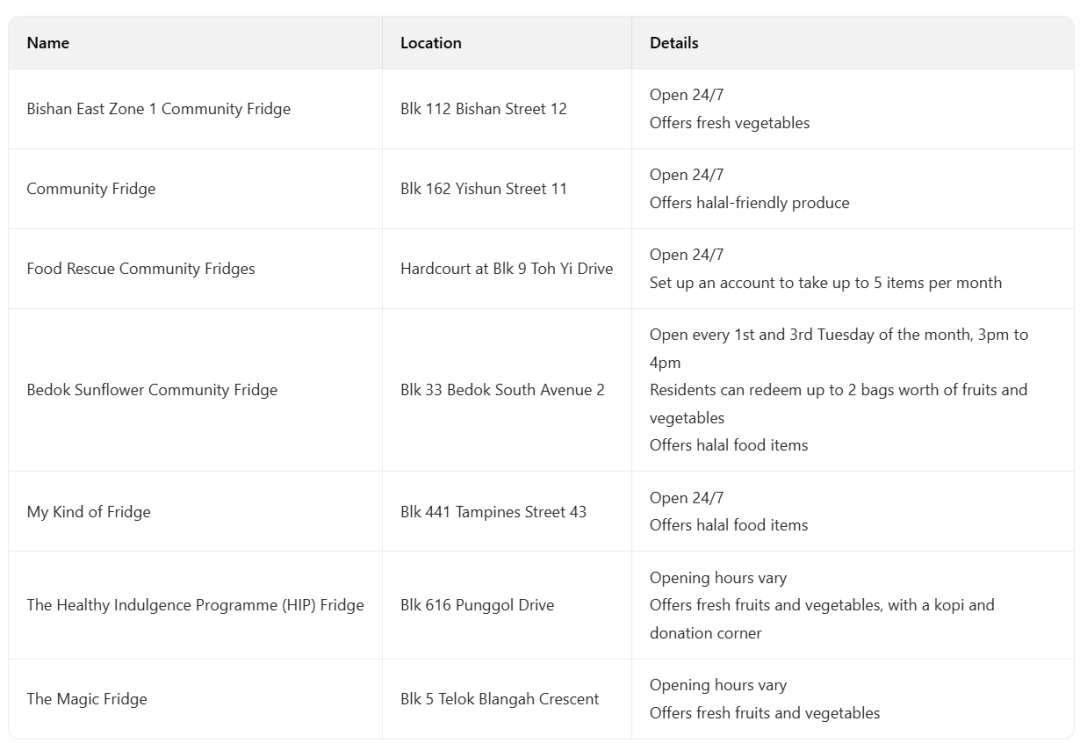Viewport: 1080px width, 743px height.
Task: Click the Blk 441 Tampines Street 43 location
Action: pyautogui.click(x=493, y=512)
